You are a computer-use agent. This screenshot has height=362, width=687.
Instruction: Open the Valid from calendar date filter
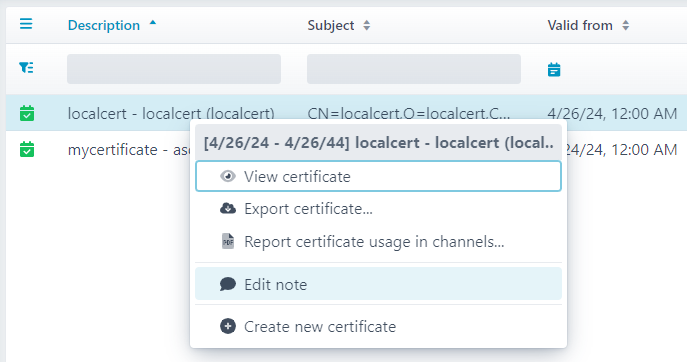point(554,69)
